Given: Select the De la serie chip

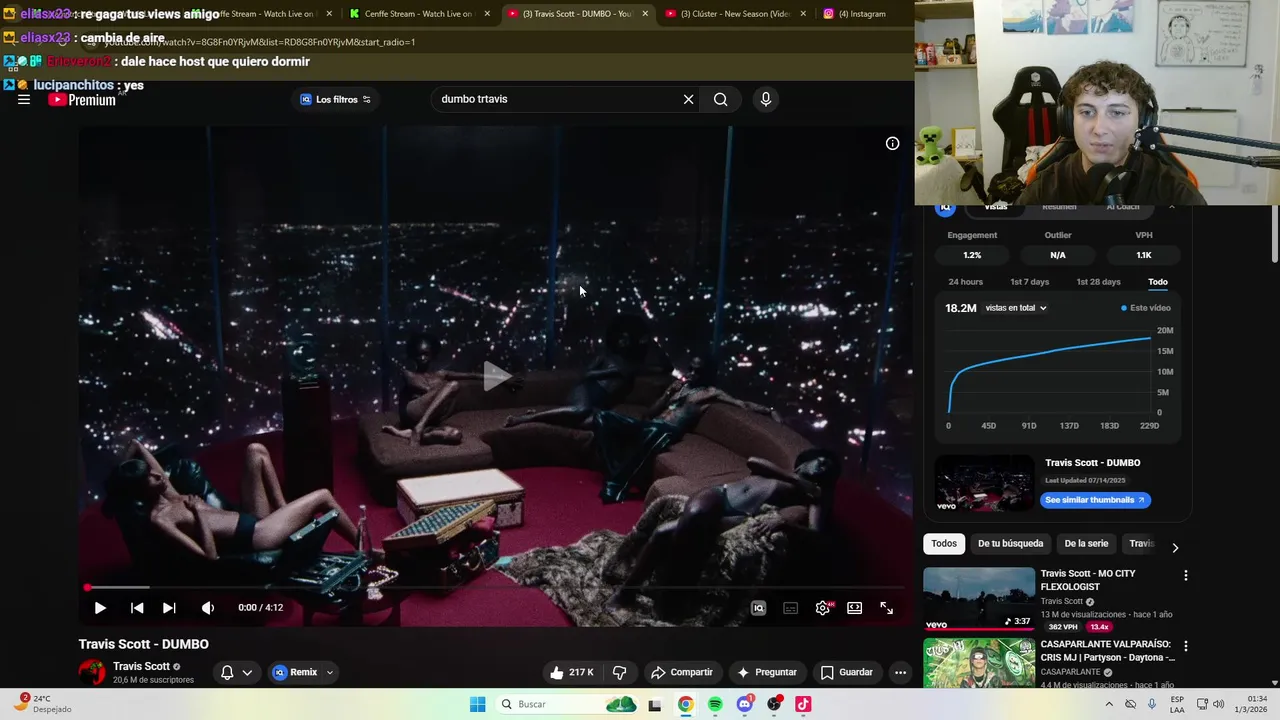Looking at the screenshot, I should pos(1086,543).
